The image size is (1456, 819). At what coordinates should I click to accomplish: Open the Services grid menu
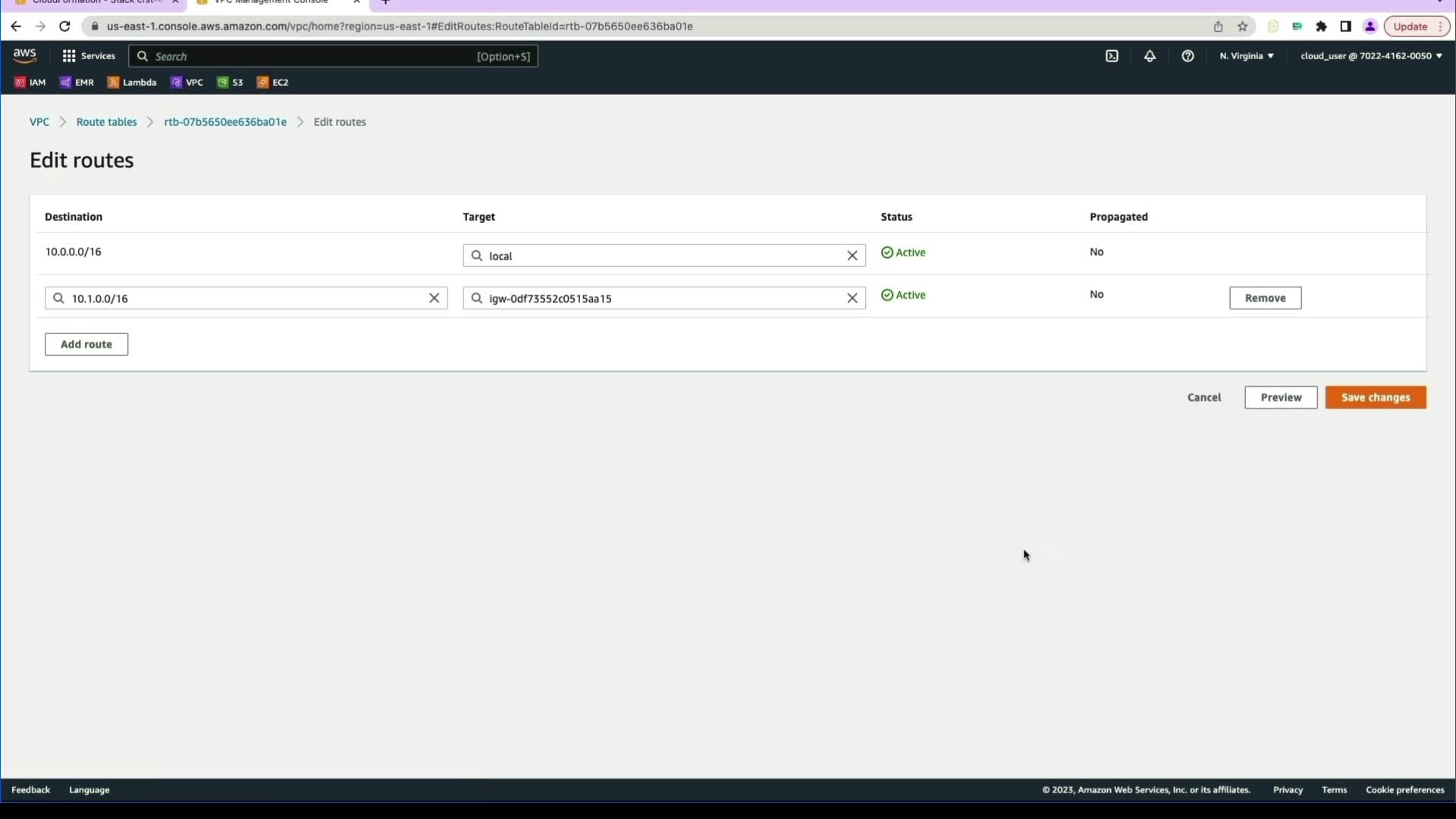[x=88, y=56]
